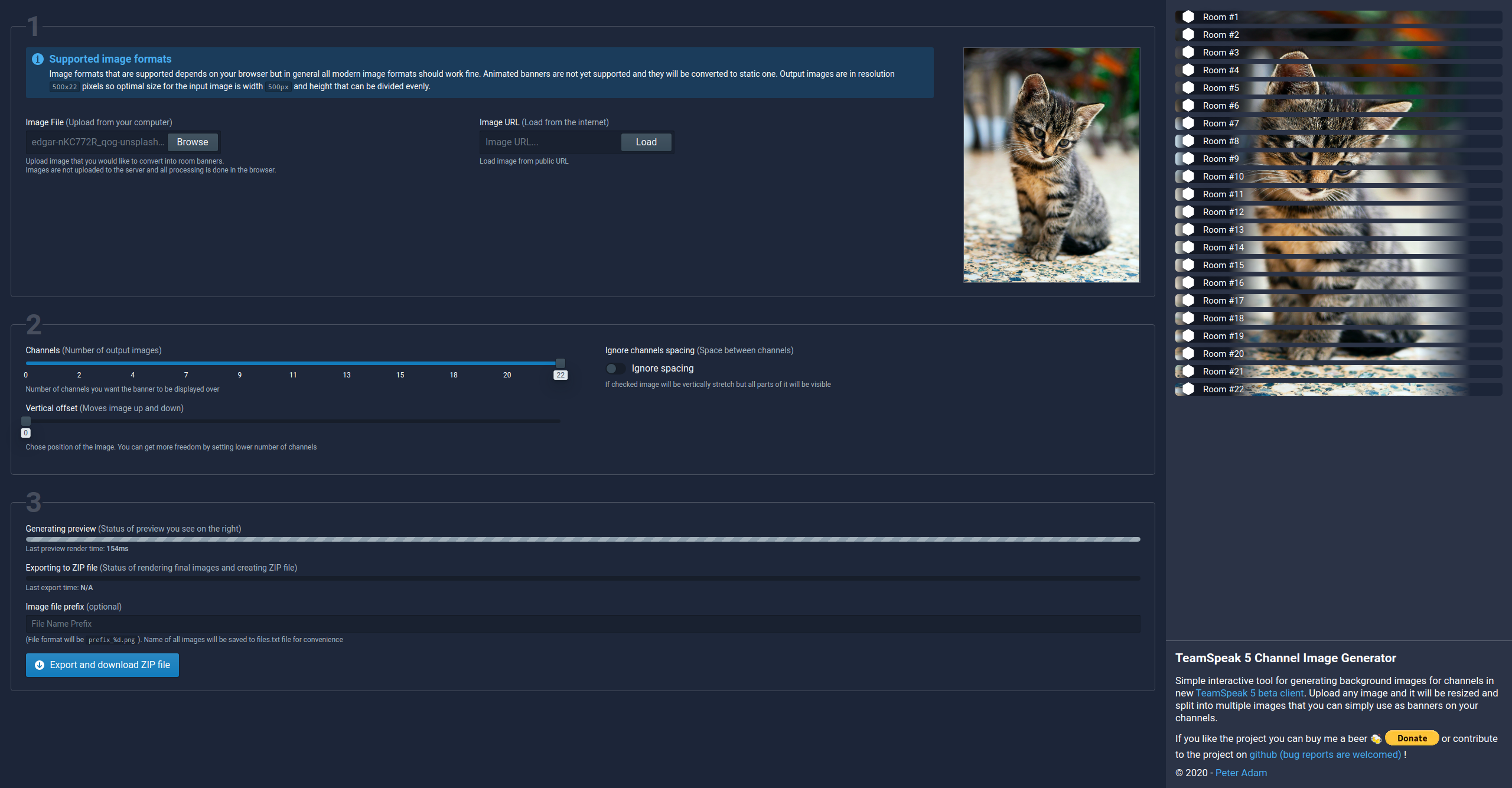Click the download icon on the Export button
This screenshot has height=788, width=1512.
tap(40, 665)
